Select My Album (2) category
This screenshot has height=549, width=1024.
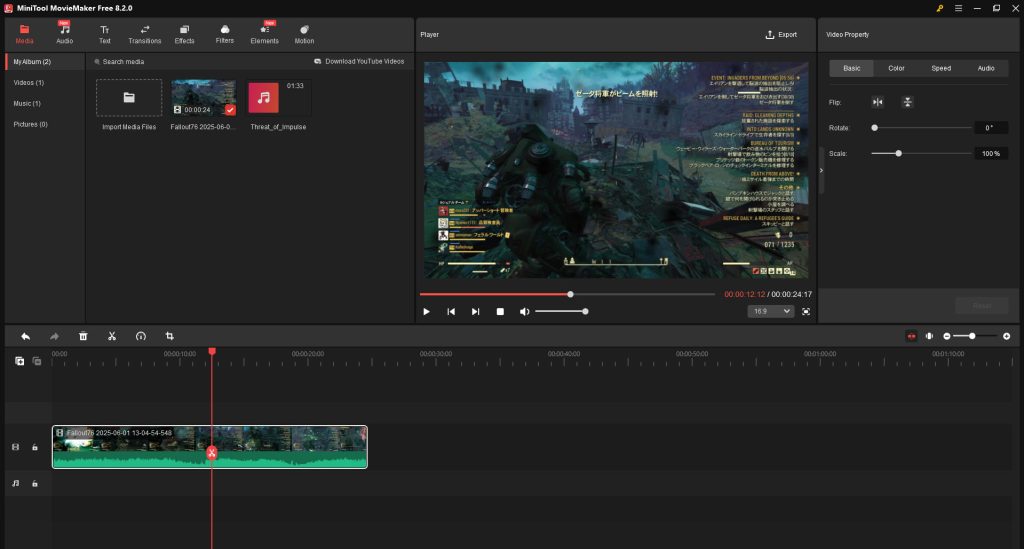coord(45,61)
